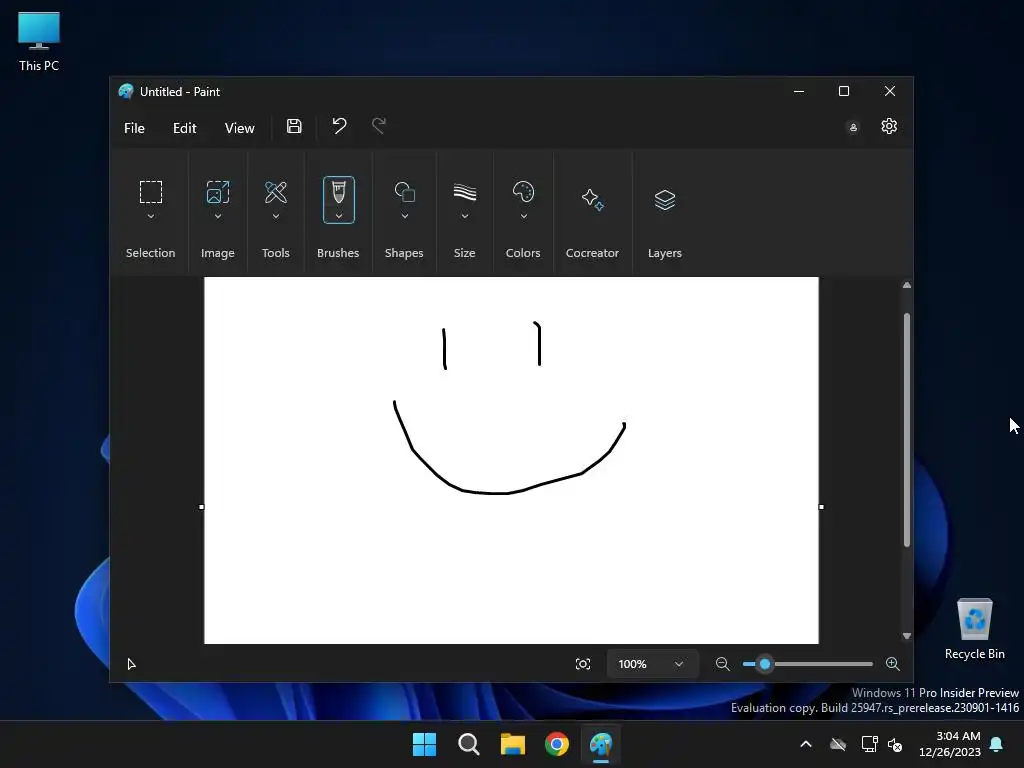
Task: Expand the Brushes dropdown chevron
Action: pos(338,216)
